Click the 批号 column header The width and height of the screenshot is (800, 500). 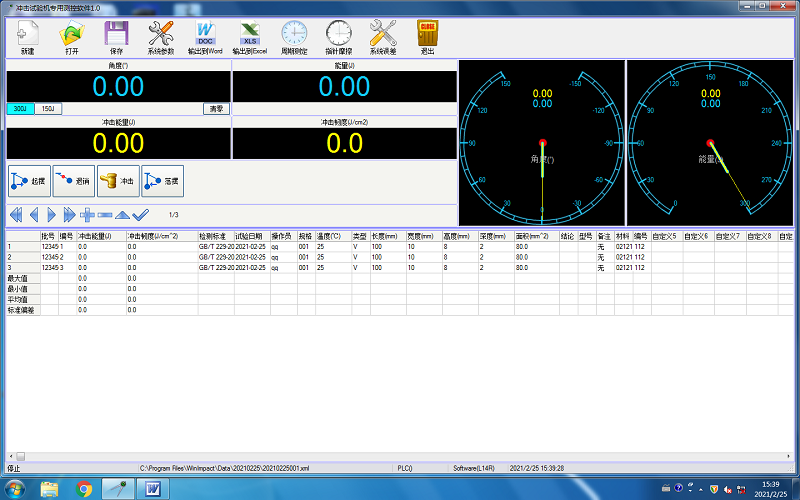pyautogui.click(x=49, y=236)
